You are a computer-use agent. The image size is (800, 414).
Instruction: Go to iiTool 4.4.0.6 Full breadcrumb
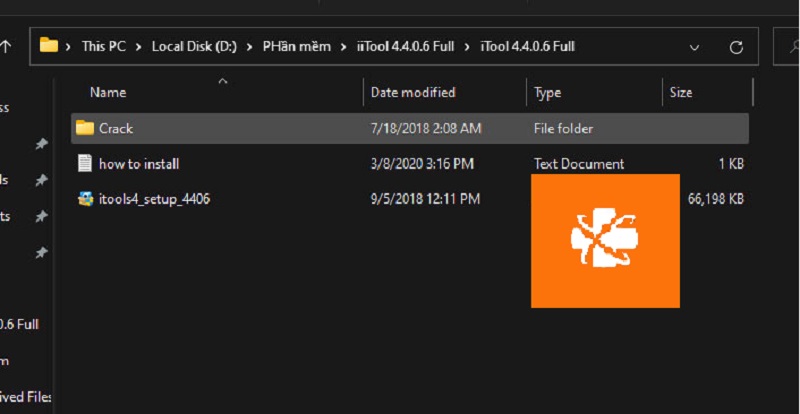tap(405, 46)
